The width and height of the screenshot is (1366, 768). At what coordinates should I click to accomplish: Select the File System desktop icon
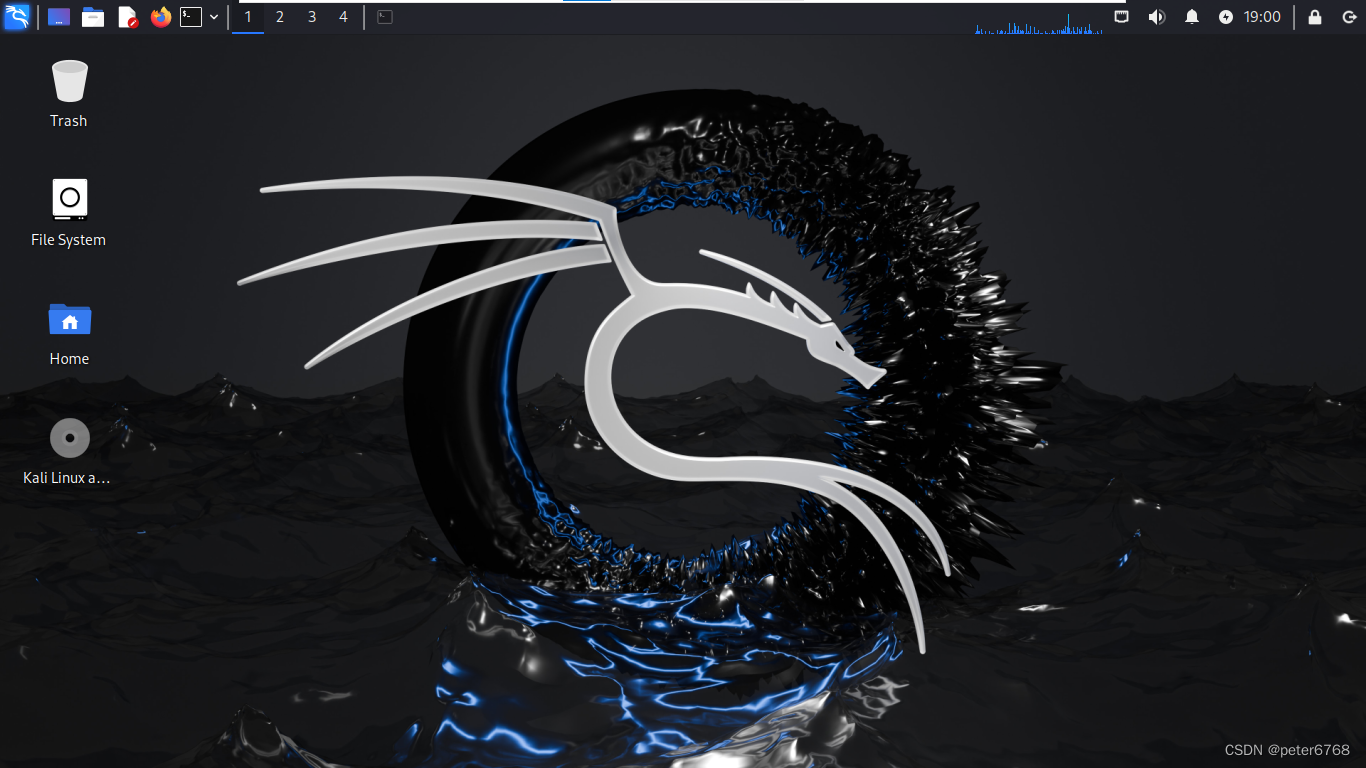pyautogui.click(x=70, y=200)
